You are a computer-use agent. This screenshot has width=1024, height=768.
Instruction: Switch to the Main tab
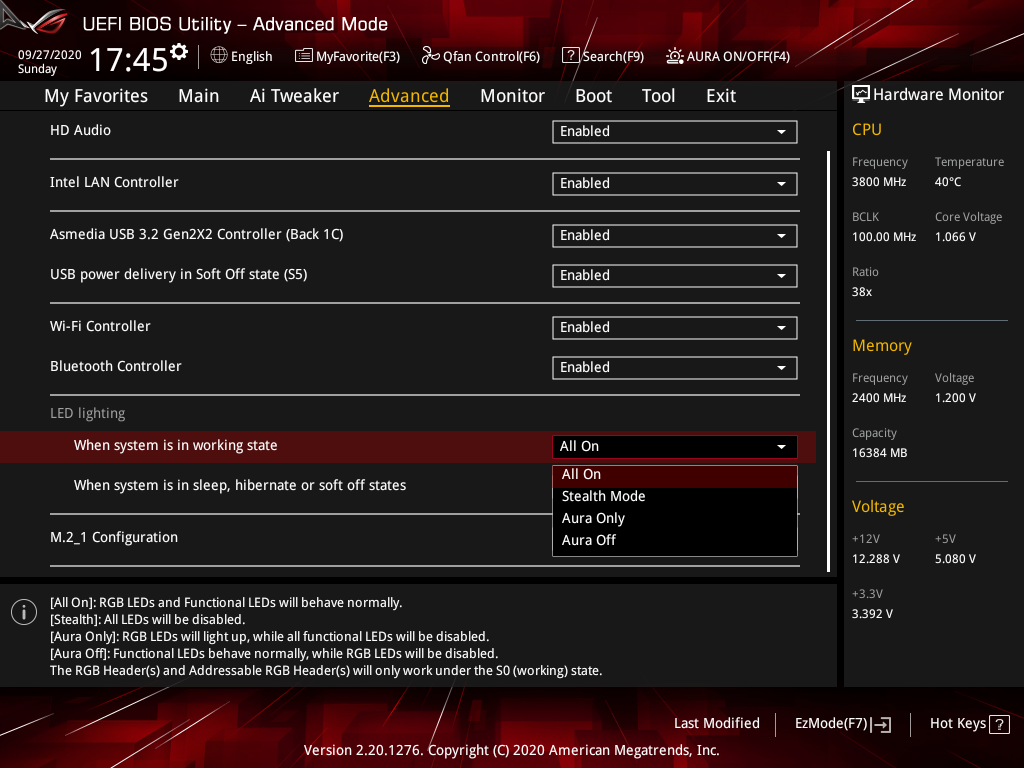click(x=199, y=96)
